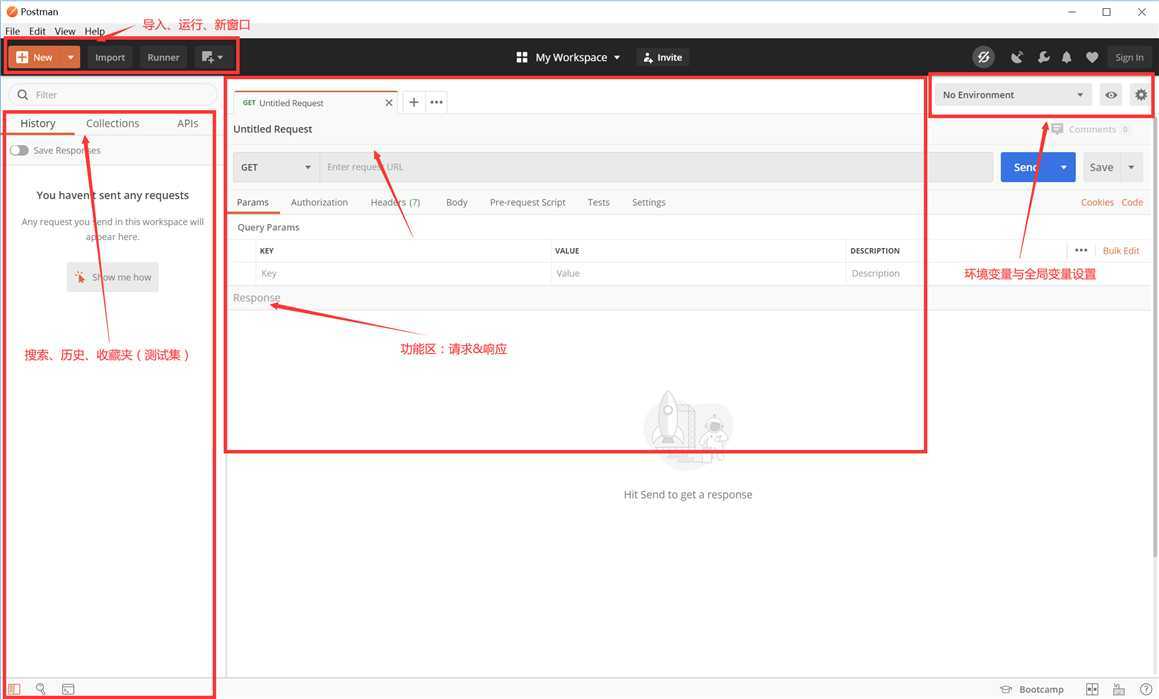The image size is (1159, 699).
Task: Switch to the History sidebar tab
Action: (x=38, y=123)
